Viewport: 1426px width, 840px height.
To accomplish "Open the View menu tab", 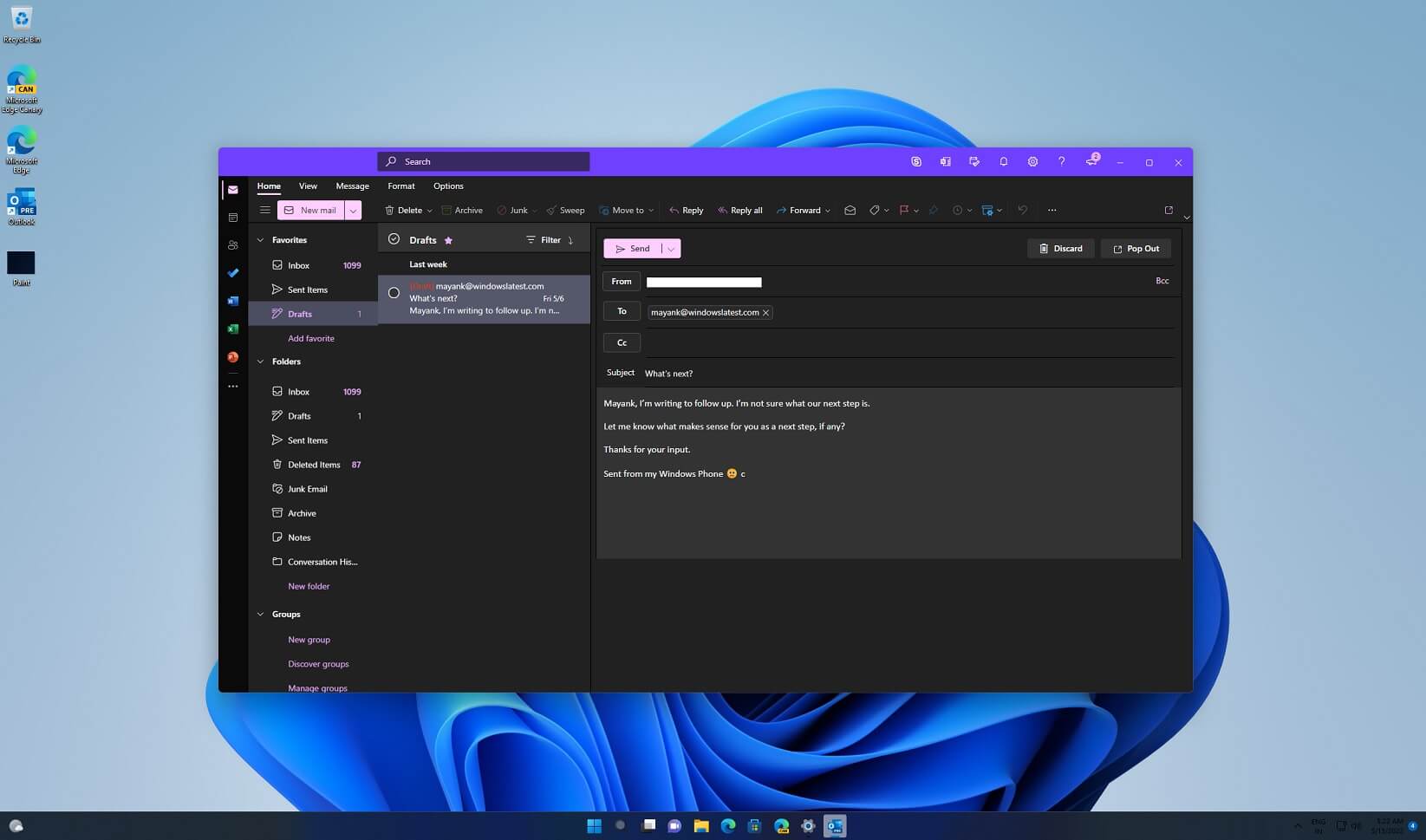I will click(308, 186).
